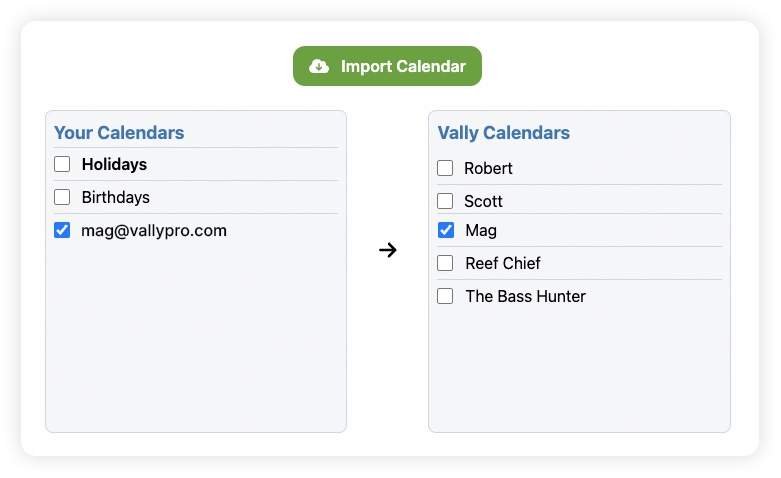
Task: Click the cloud download icon on Import Calendar
Action: [x=319, y=67]
